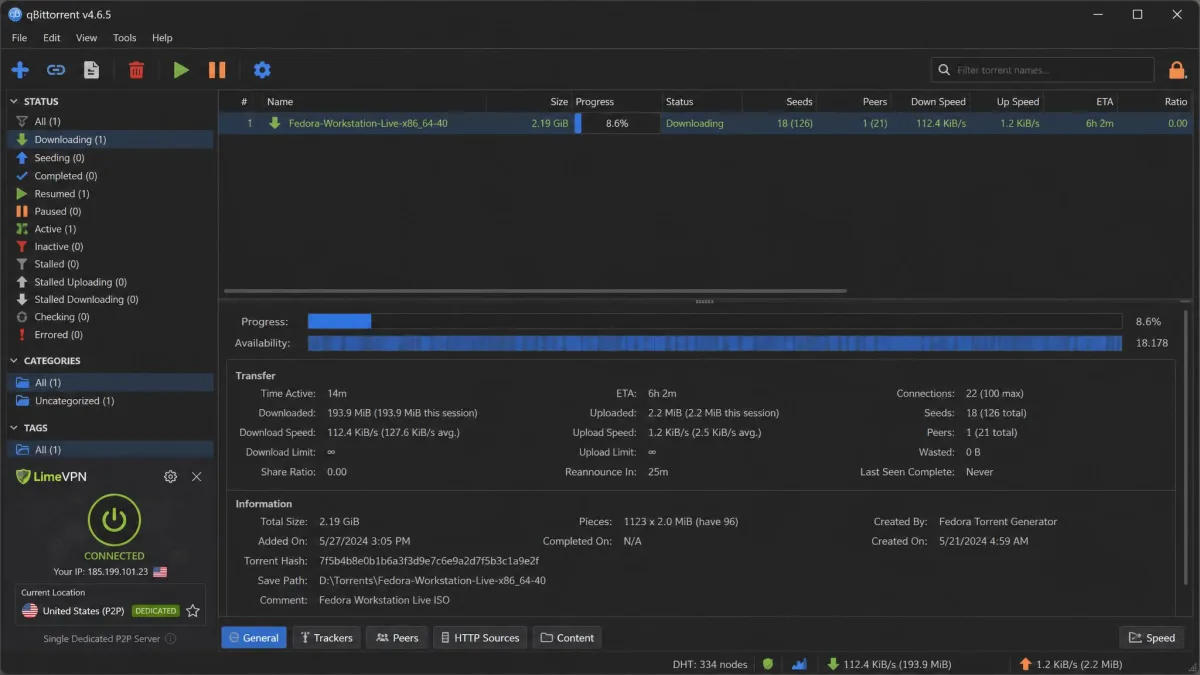Image resolution: width=1200 pixels, height=675 pixels.
Task: Switch to the Peers tab
Action: (397, 638)
